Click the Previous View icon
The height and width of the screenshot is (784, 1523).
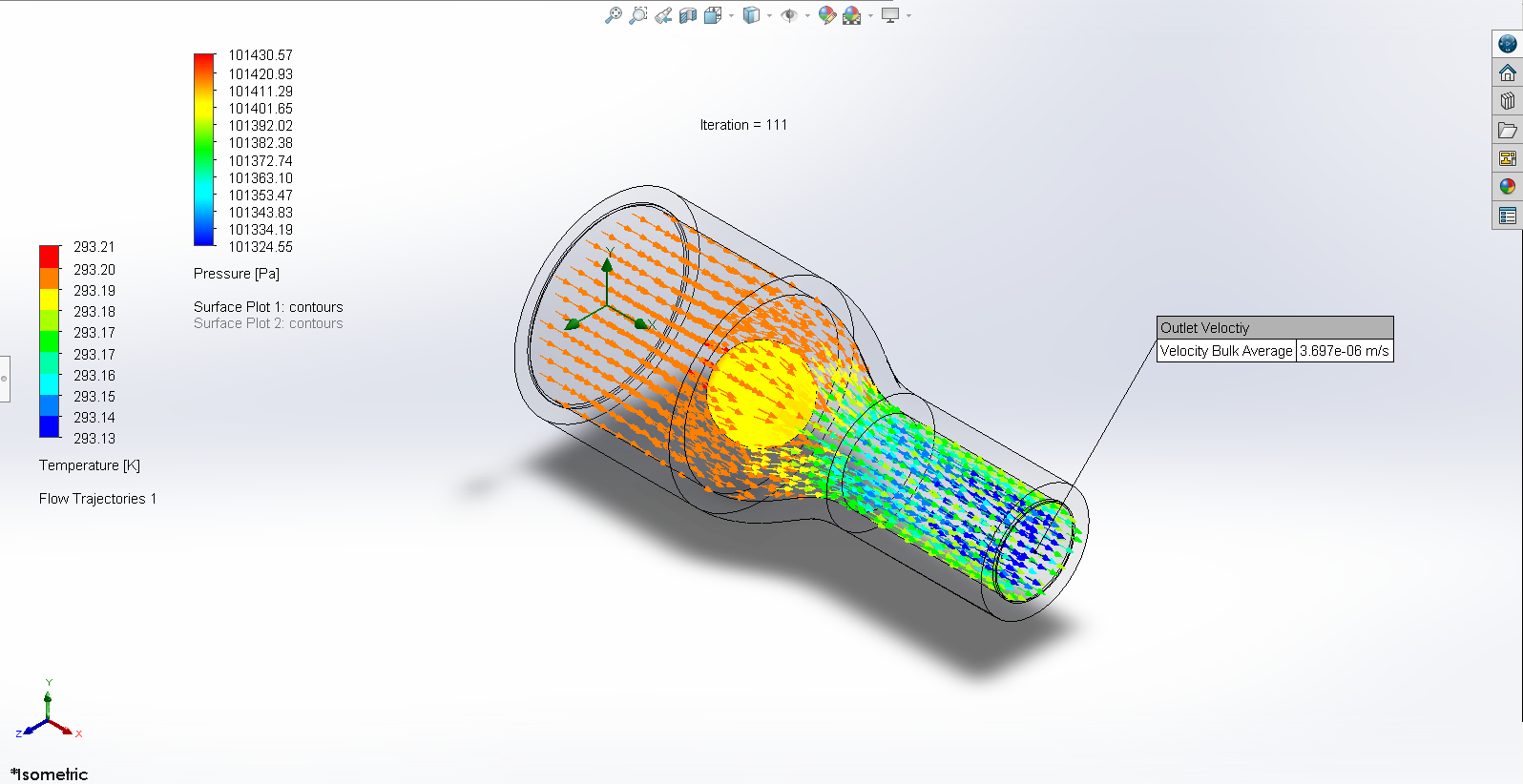pos(663,15)
